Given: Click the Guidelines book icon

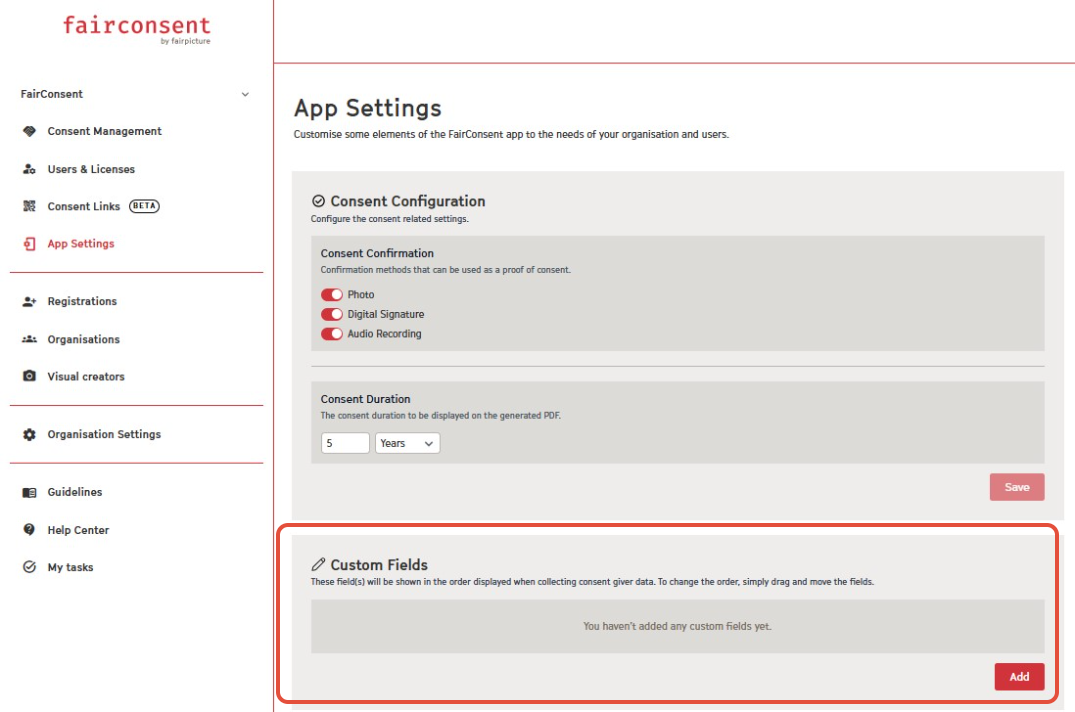Looking at the screenshot, I should click(x=29, y=492).
